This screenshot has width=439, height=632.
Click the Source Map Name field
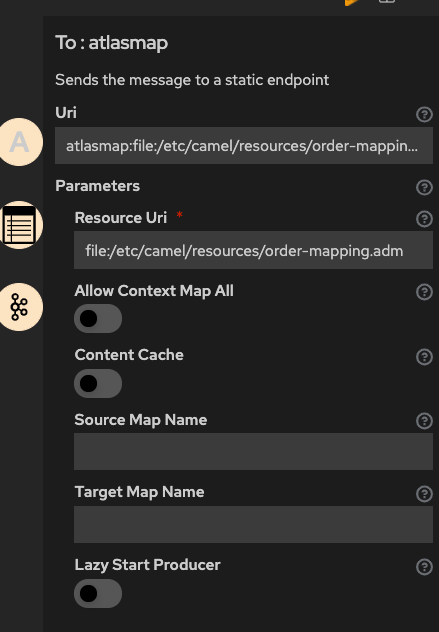coord(254,451)
